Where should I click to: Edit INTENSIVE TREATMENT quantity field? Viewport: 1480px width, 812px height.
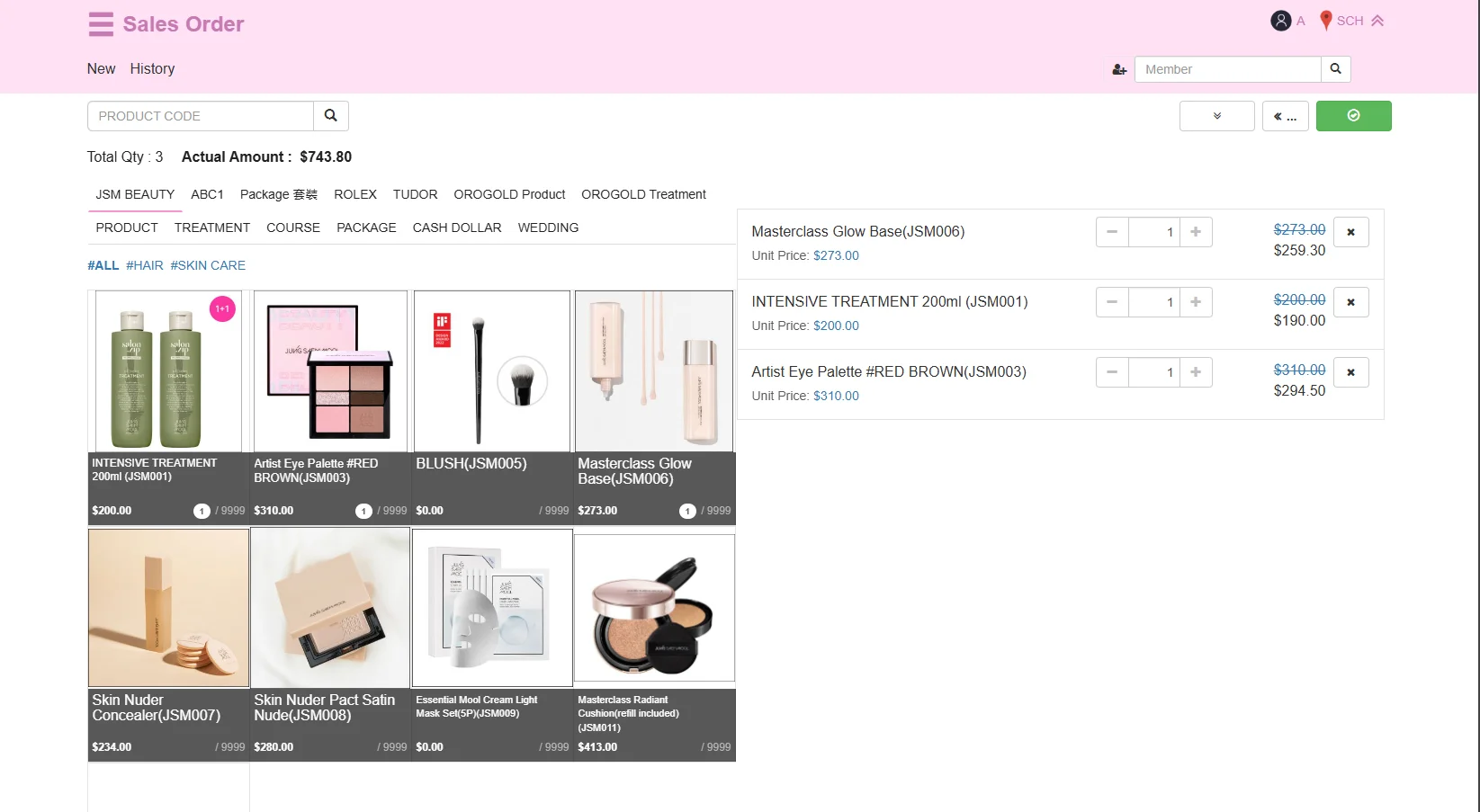pos(1153,302)
